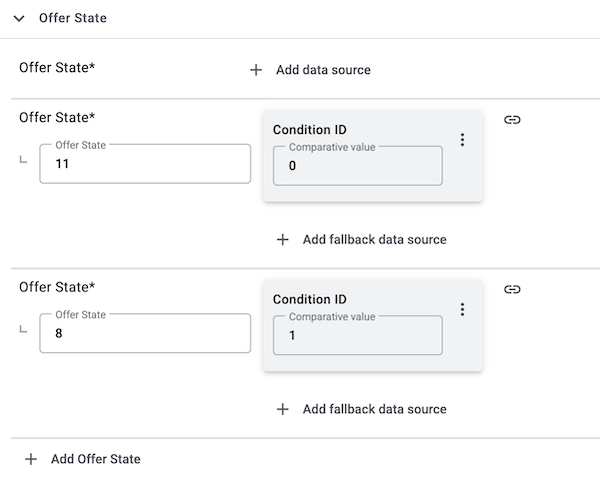Open three-dot menu for Condition ID 1
The width and height of the screenshot is (600, 489).
[x=462, y=310]
